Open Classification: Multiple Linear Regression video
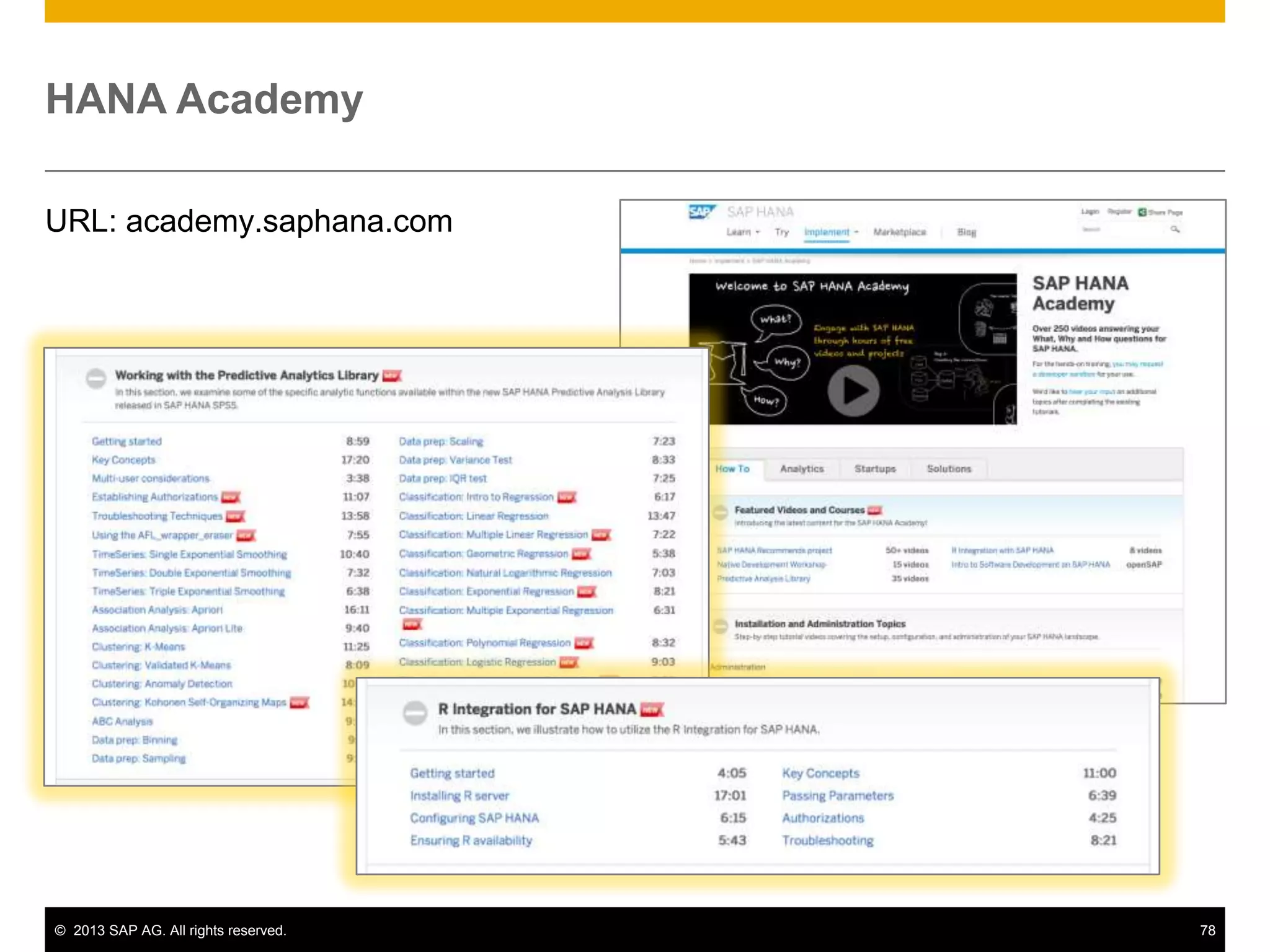 click(x=494, y=534)
